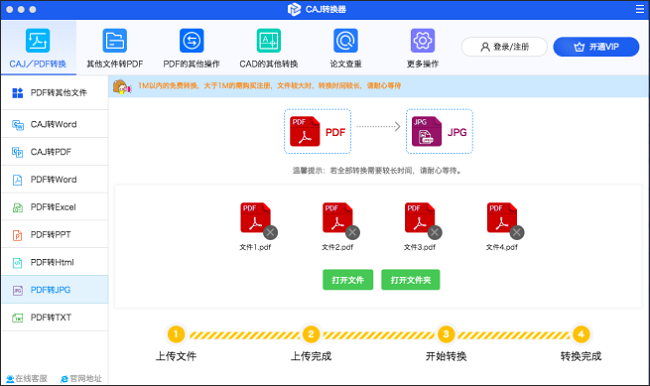
Task: Click step 1 circle 上传文件
Action: pos(176,334)
